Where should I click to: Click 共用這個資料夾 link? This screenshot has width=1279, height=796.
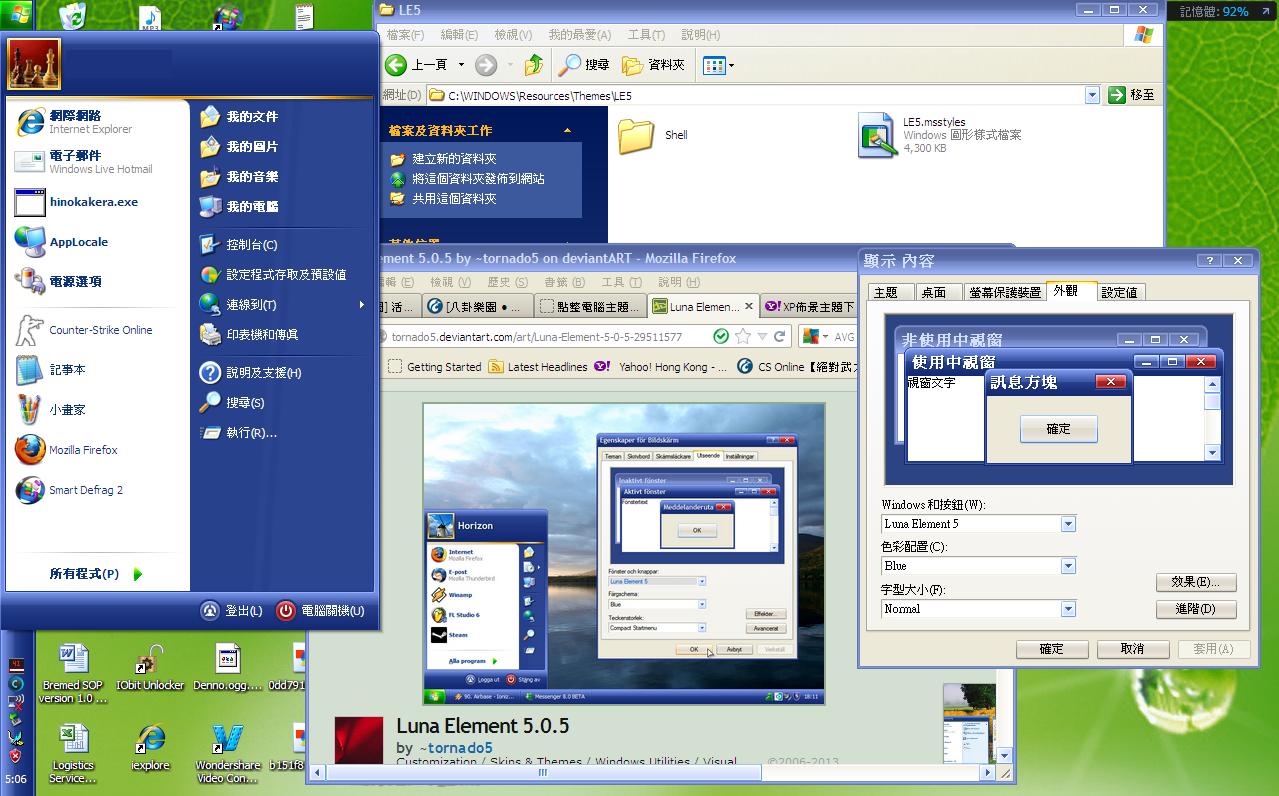point(454,199)
